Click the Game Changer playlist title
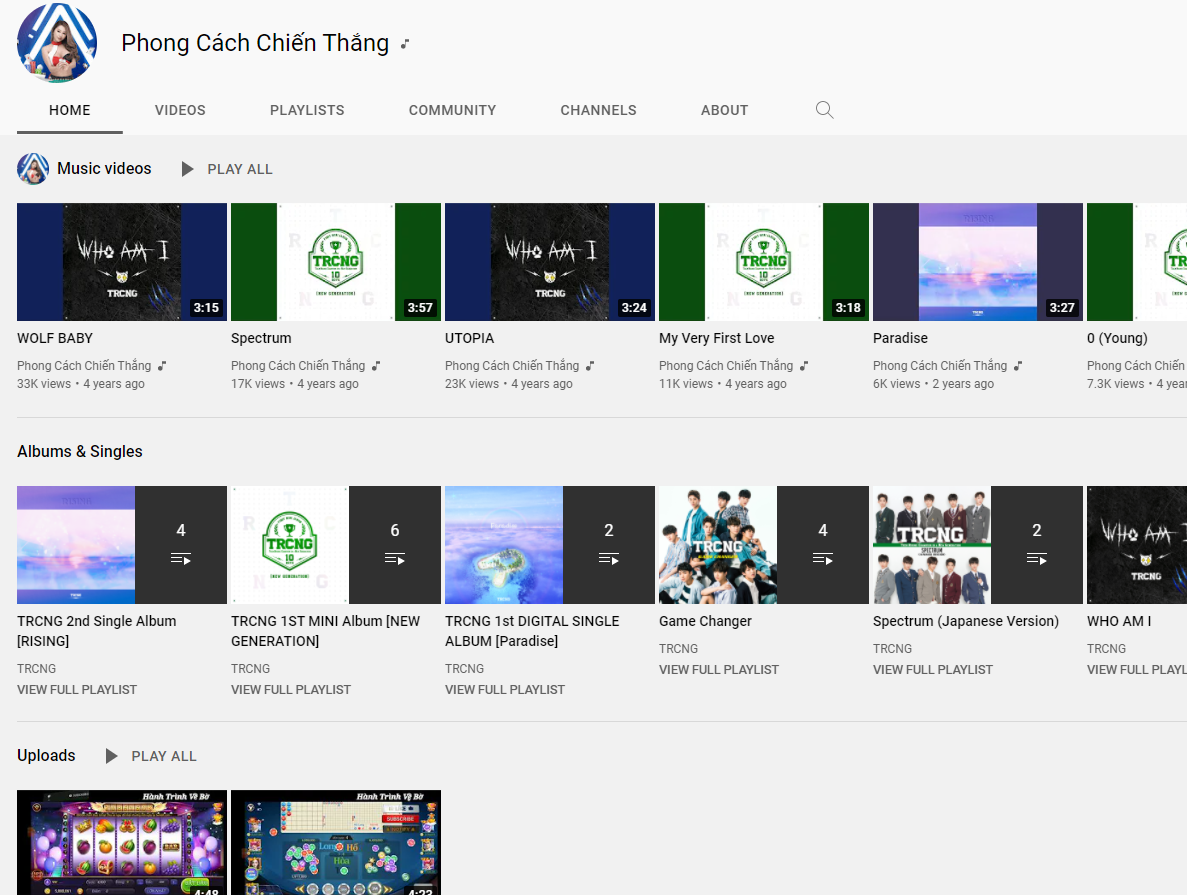1187x895 pixels. [705, 622]
